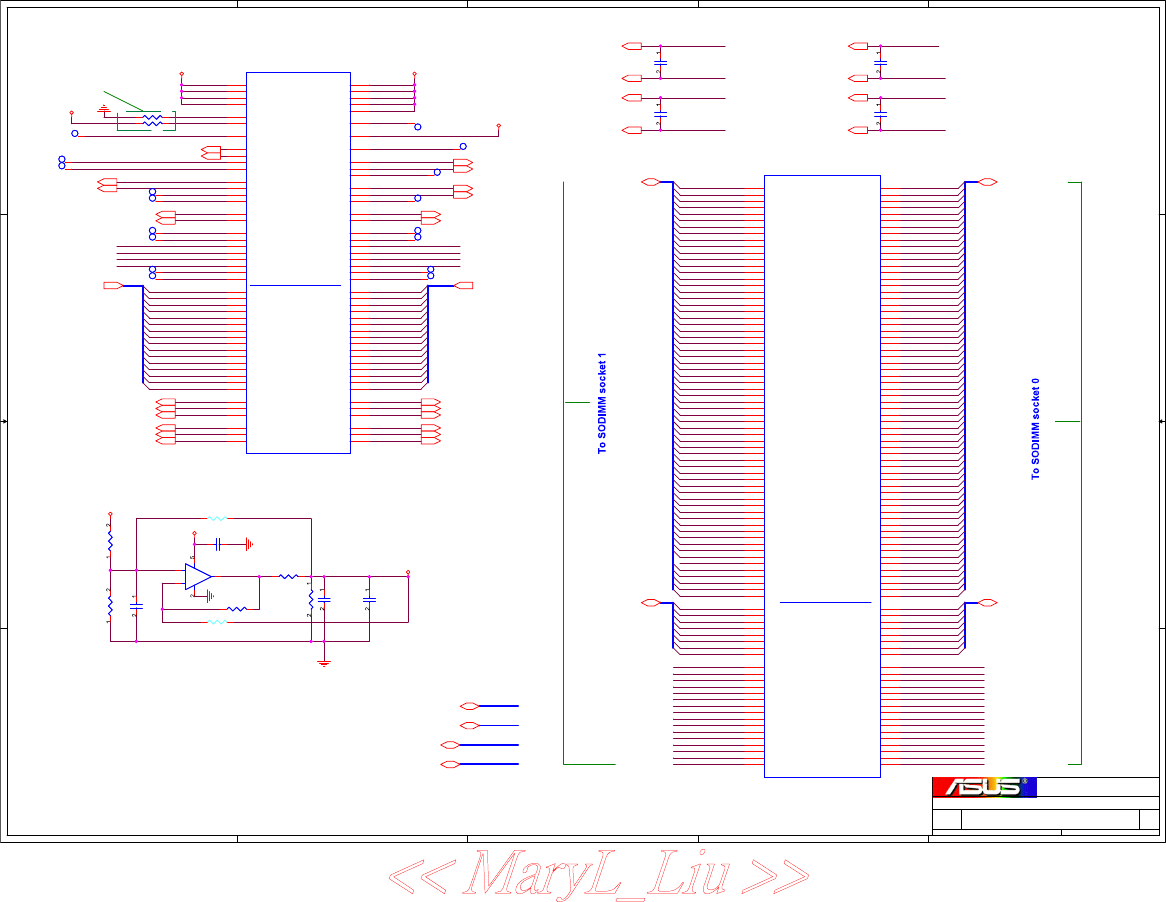Select the 'To SODIMM socket 0' label

pyautogui.click(x=1035, y=428)
